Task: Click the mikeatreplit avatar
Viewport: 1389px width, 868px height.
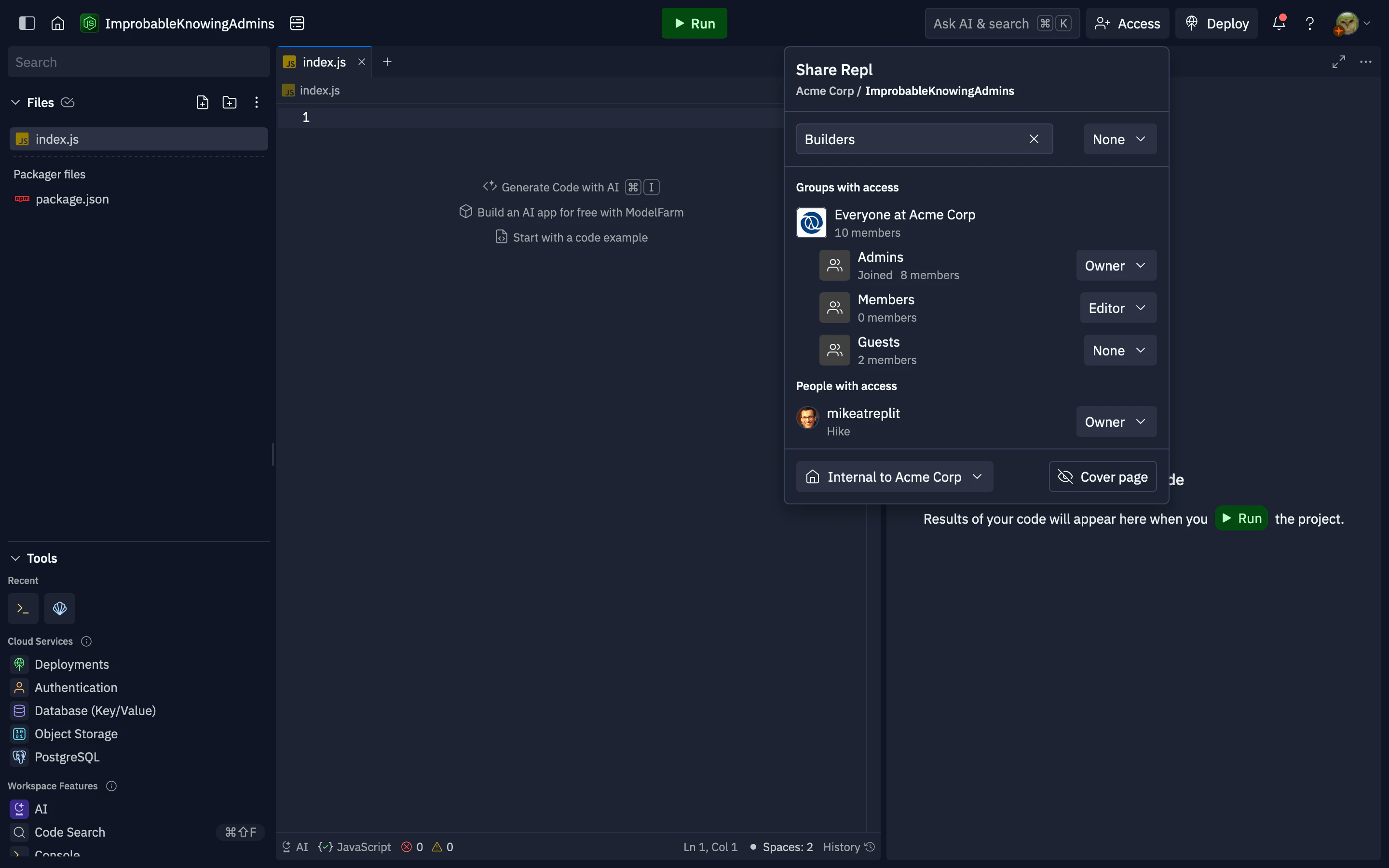Action: click(807, 417)
